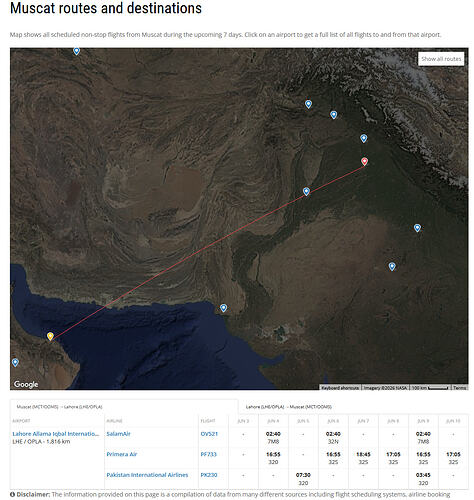Select the blue Karachi coast airport marker
Image resolution: width=474 pixels, height=500 pixels.
click(224, 308)
